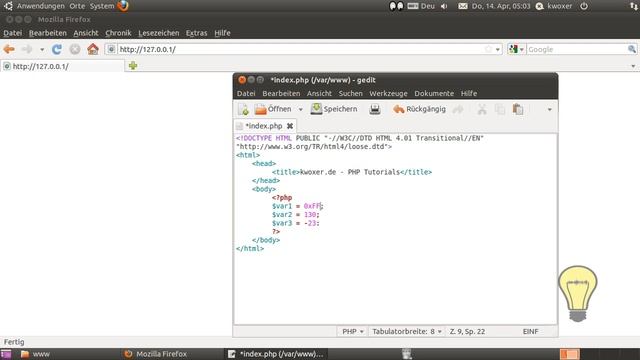This screenshot has height=360, width=640.
Task: Switch workspace using bottom panel switcher
Action: 569,354
